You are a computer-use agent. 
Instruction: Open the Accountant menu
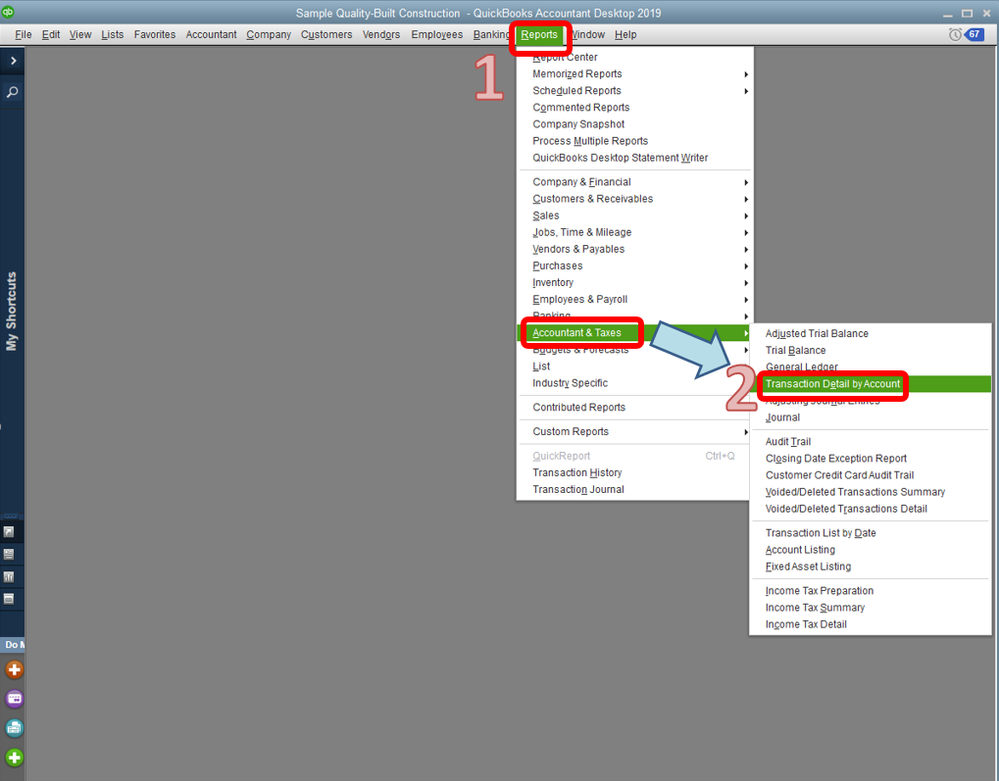tap(211, 34)
